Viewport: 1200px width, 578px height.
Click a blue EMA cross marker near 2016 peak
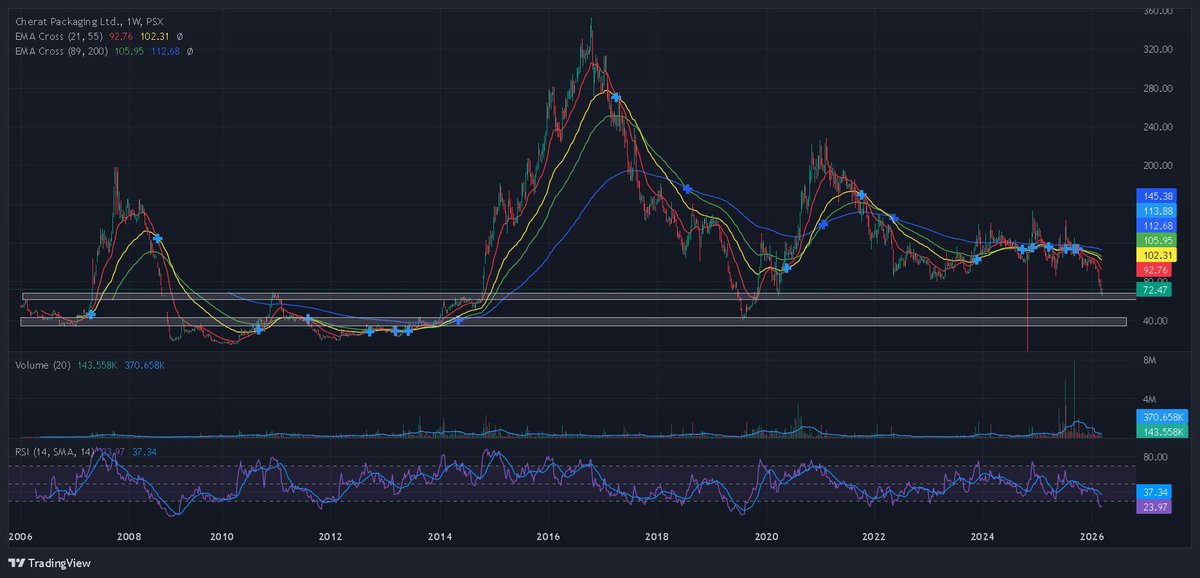pos(614,97)
